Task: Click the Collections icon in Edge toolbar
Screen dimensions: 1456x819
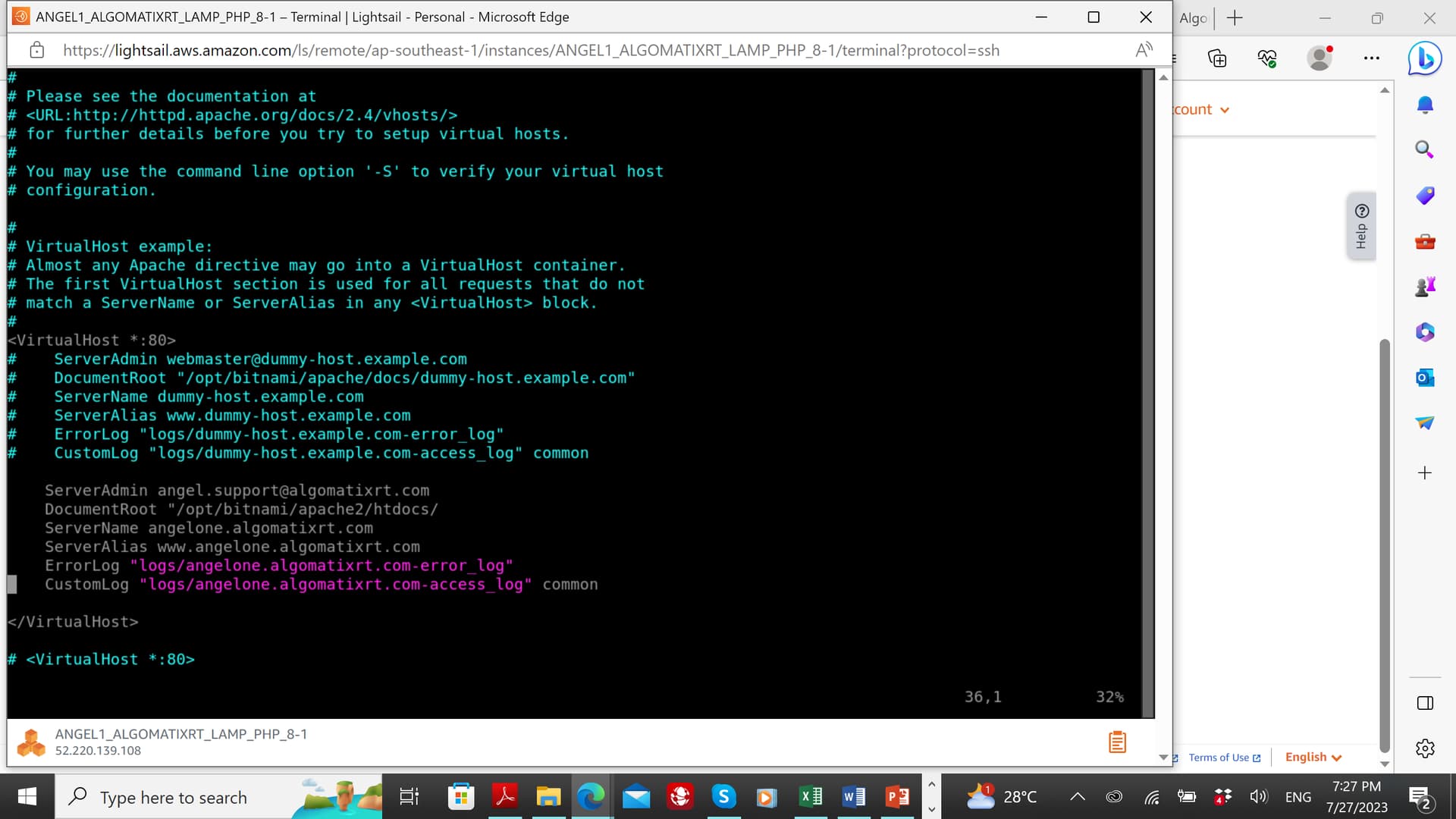Action: click(x=1217, y=58)
